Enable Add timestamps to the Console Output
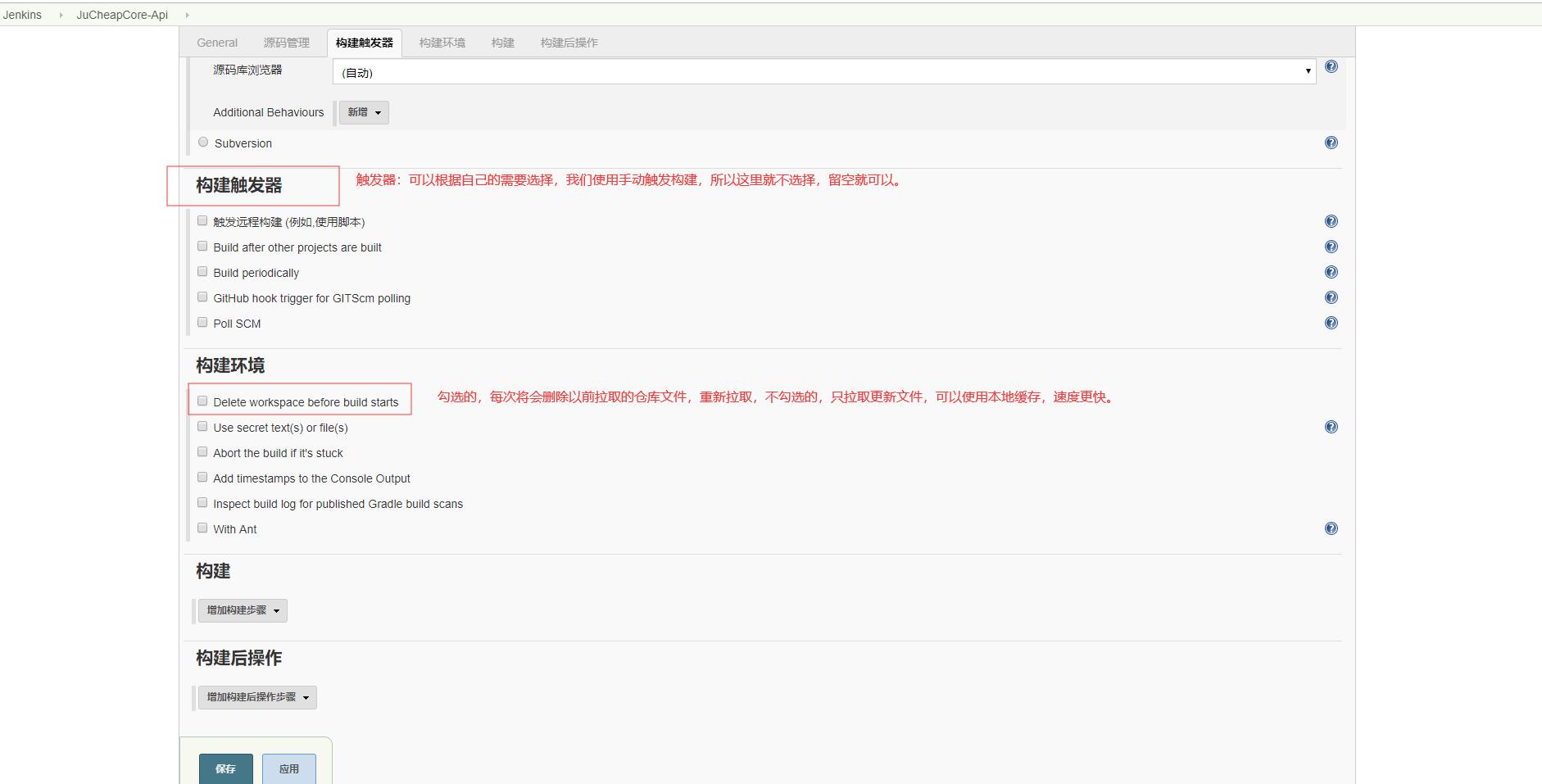This screenshot has width=1542, height=784. click(202, 478)
